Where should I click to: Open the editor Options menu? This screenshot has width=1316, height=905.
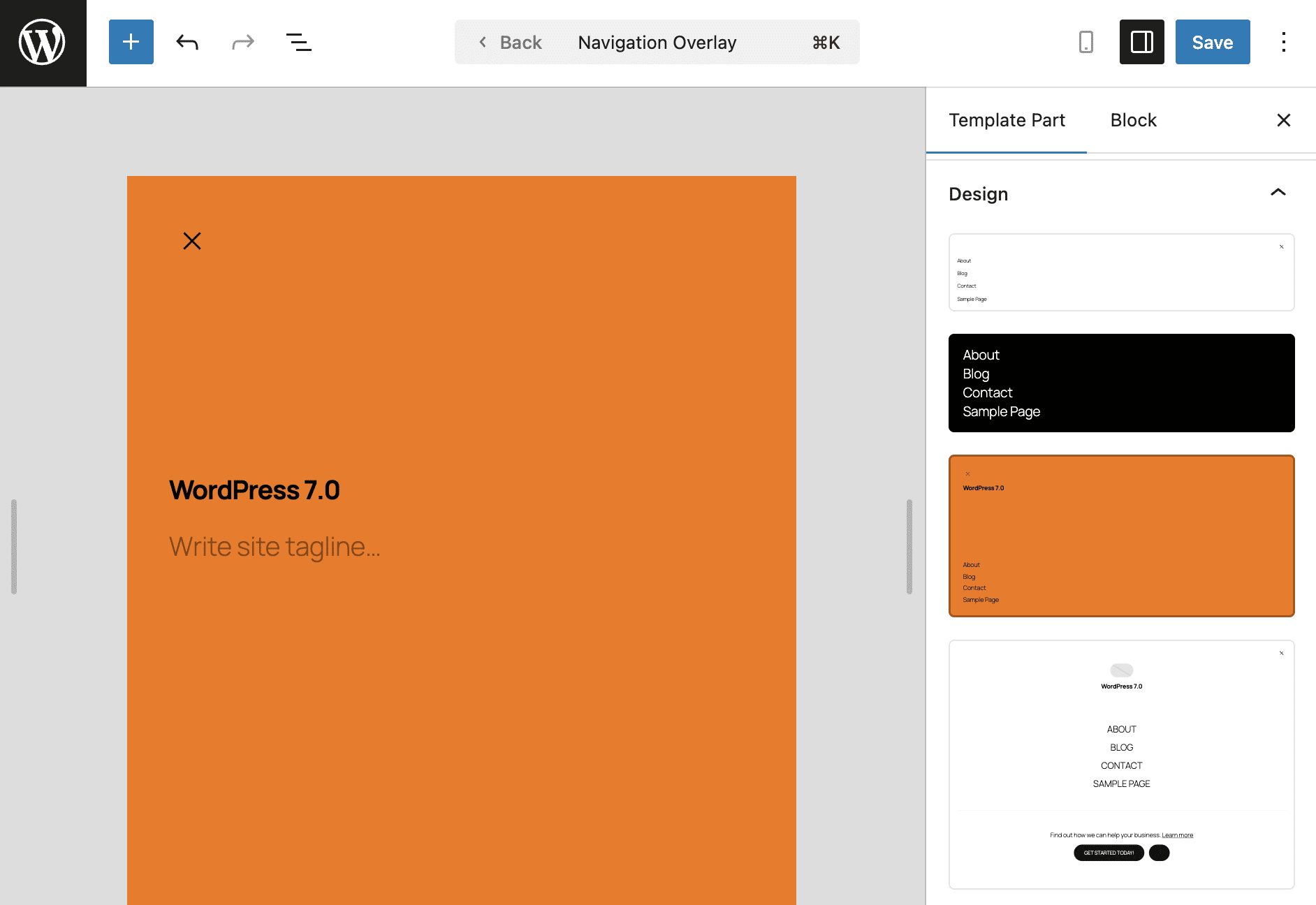pyautogui.click(x=1284, y=42)
